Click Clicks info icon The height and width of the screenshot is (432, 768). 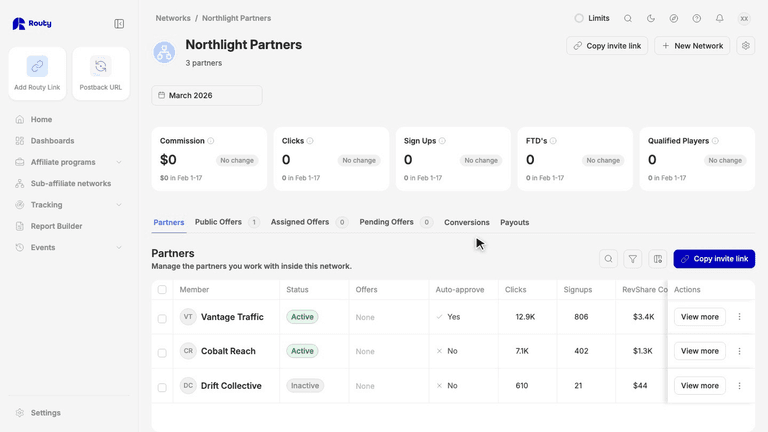(310, 141)
